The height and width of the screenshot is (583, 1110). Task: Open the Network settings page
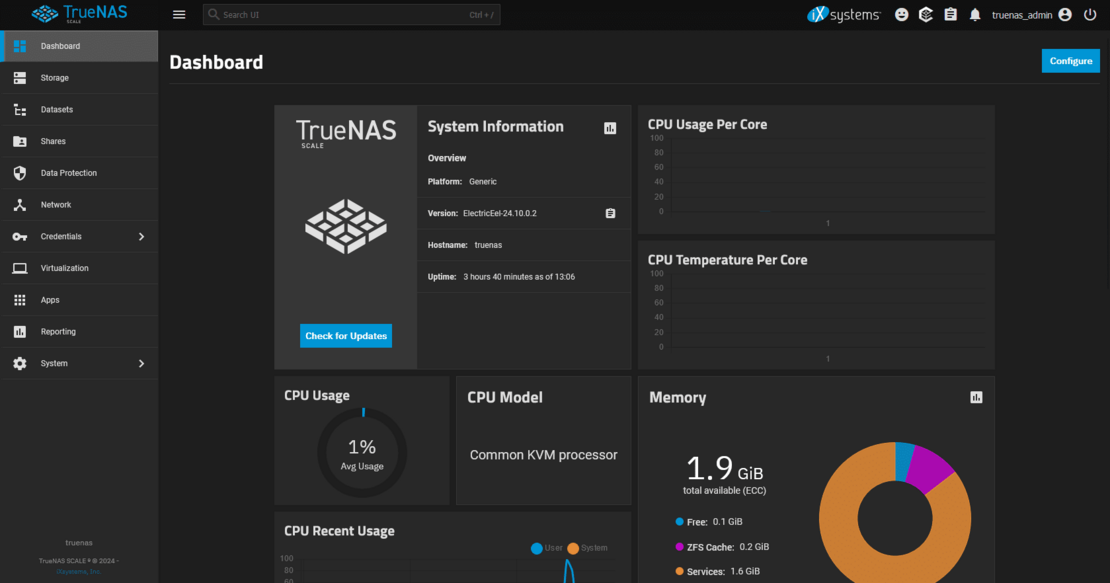pyautogui.click(x=55, y=205)
